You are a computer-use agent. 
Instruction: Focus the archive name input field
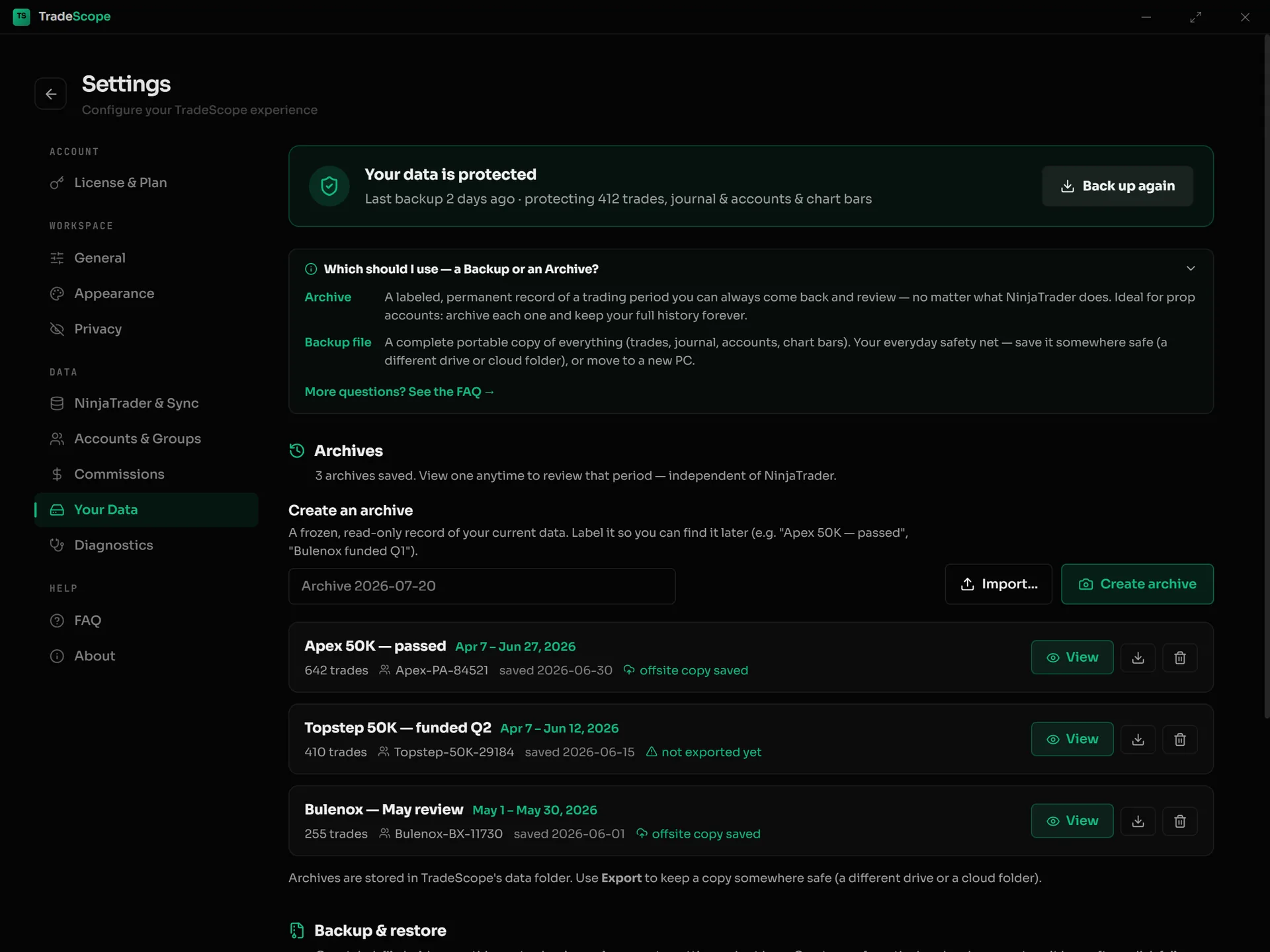point(482,586)
